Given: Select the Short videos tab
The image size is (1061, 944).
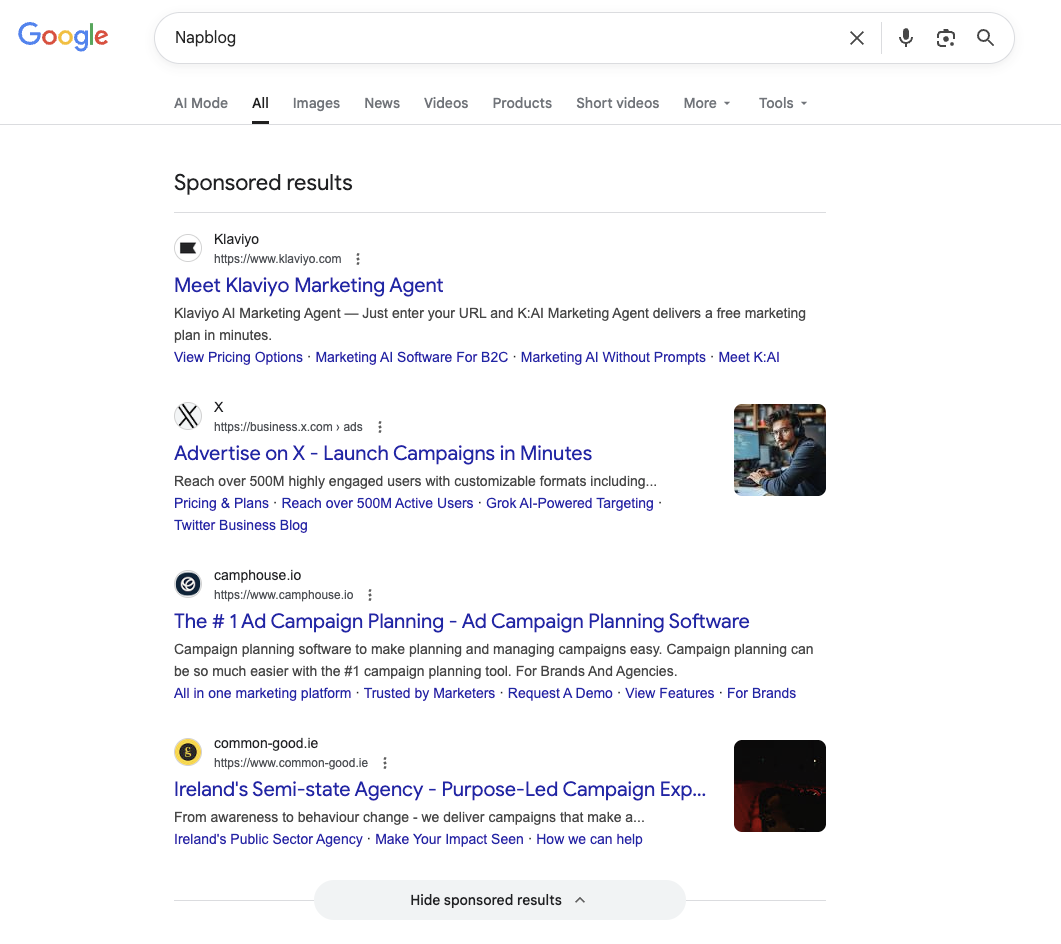Looking at the screenshot, I should (x=617, y=103).
